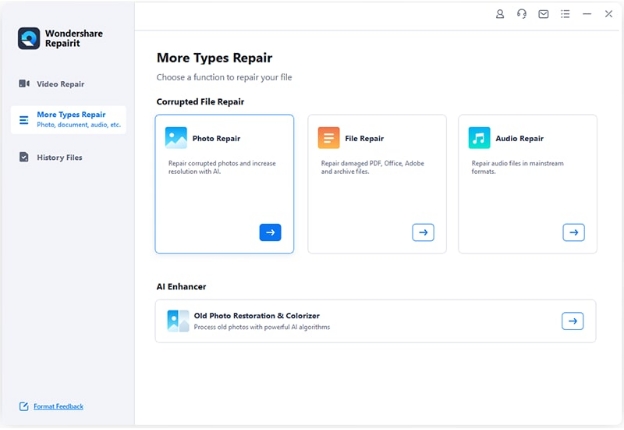This screenshot has width=624, height=430.
Task: Select the Old Photo Restoration & Colorizer title
Action: coord(255,315)
